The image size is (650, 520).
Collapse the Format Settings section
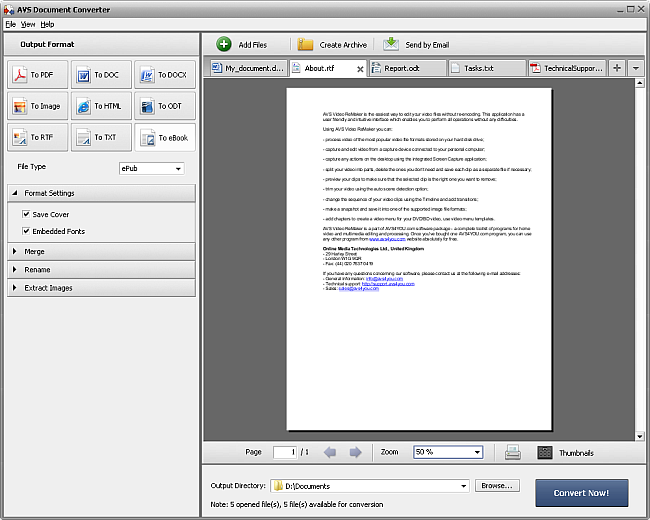point(101,193)
